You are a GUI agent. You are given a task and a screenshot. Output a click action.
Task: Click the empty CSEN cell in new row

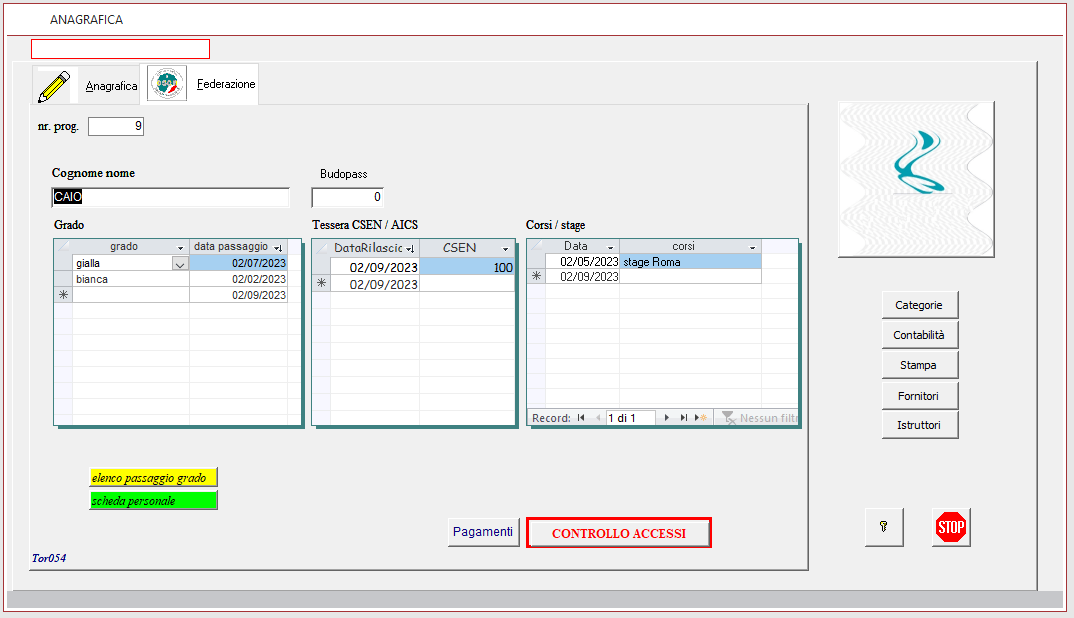click(467, 284)
